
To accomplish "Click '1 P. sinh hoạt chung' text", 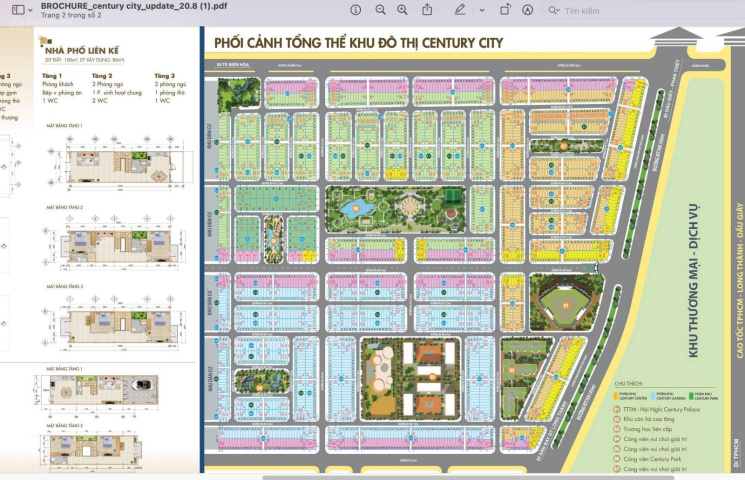I will (117, 93).
